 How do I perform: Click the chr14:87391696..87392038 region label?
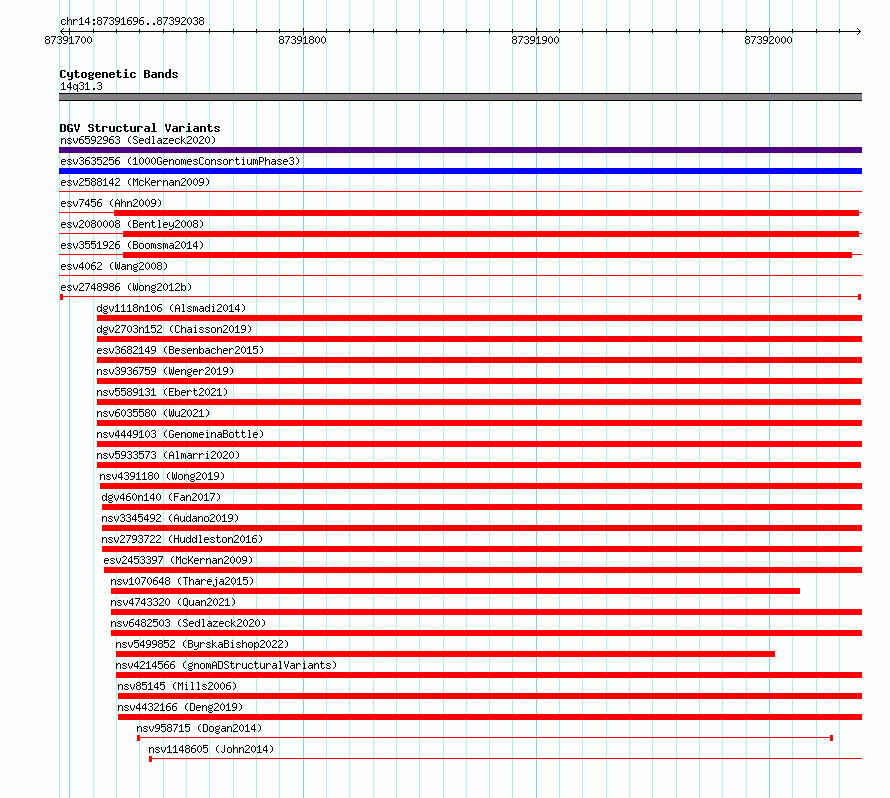point(132,21)
